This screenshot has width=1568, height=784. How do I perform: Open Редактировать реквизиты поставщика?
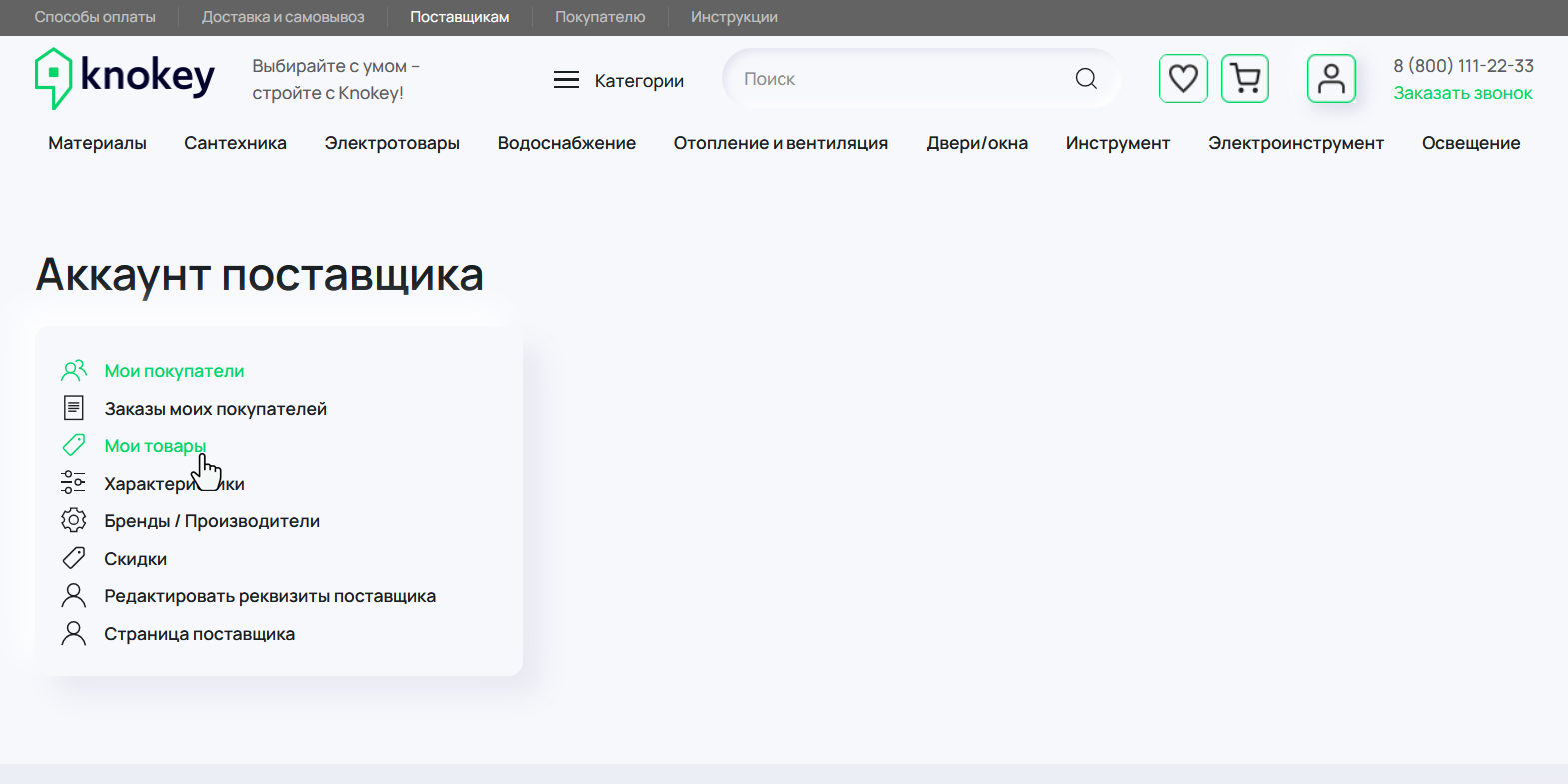[270, 596]
